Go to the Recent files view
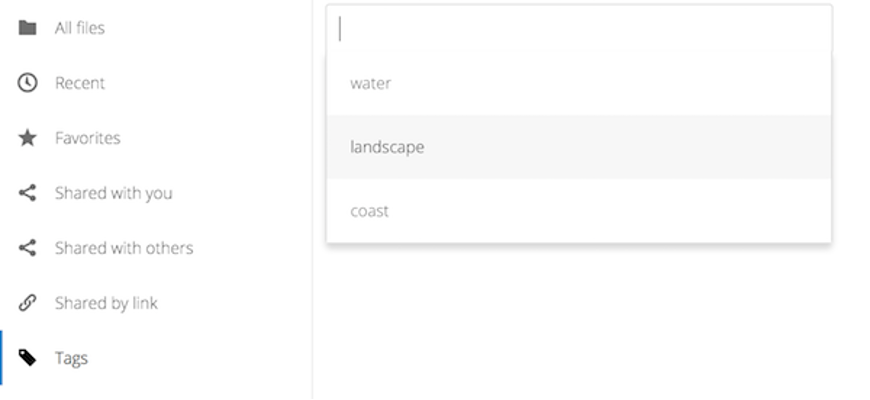870x400 pixels. point(80,83)
